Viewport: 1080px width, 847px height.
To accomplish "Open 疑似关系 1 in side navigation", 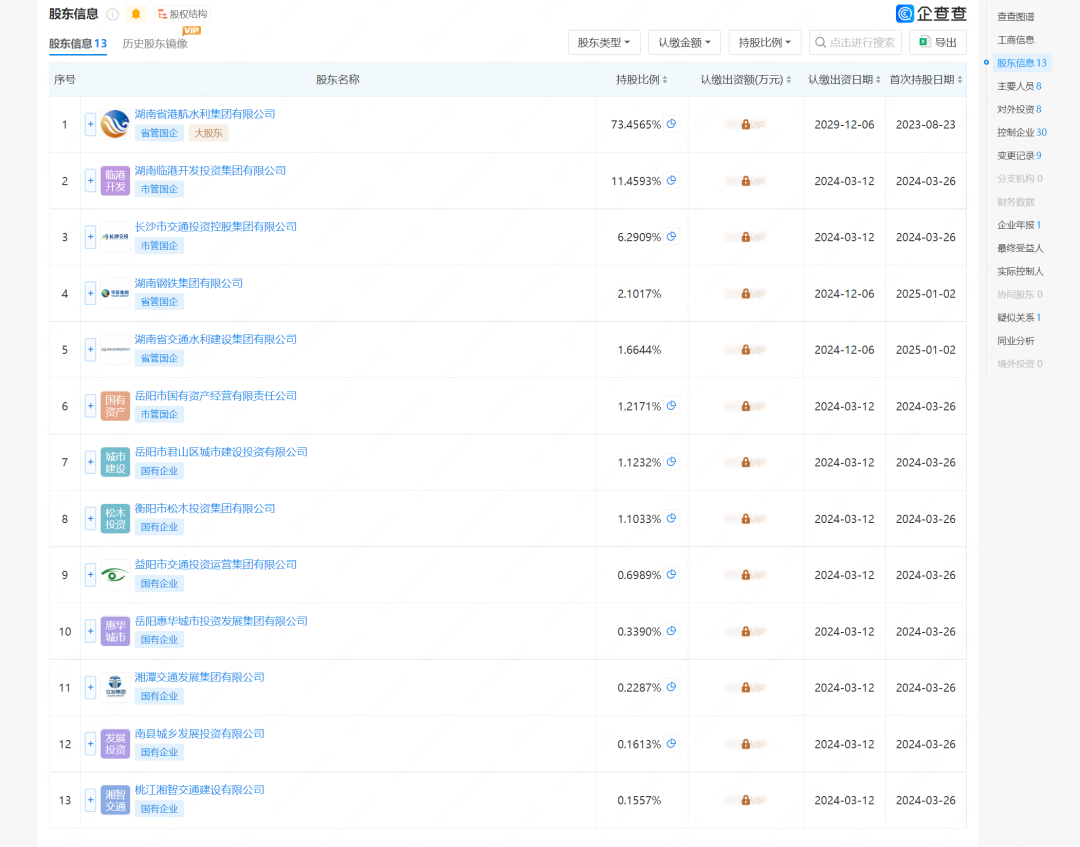I will 1019,317.
